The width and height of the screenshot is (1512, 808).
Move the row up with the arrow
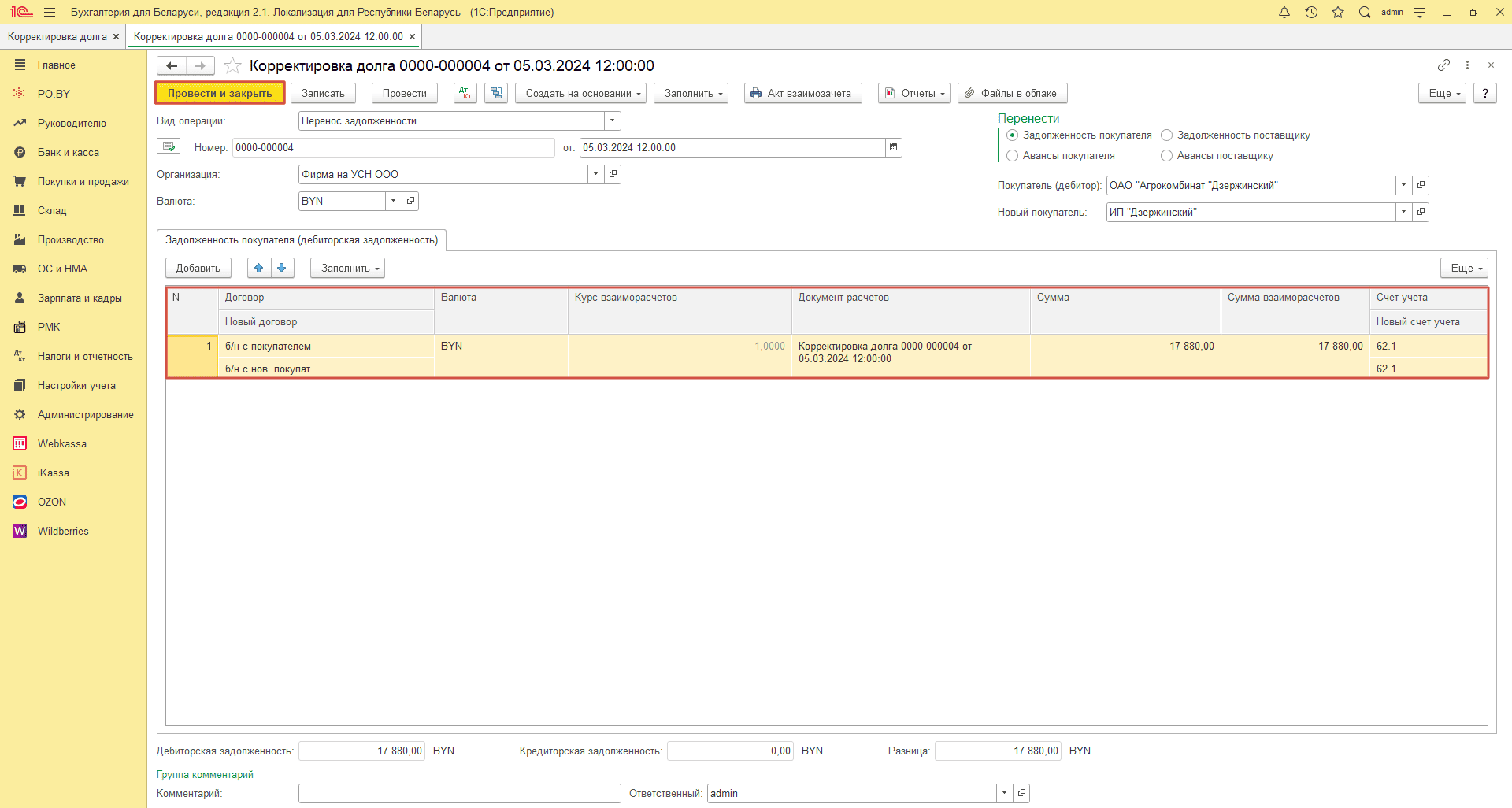pyautogui.click(x=259, y=268)
